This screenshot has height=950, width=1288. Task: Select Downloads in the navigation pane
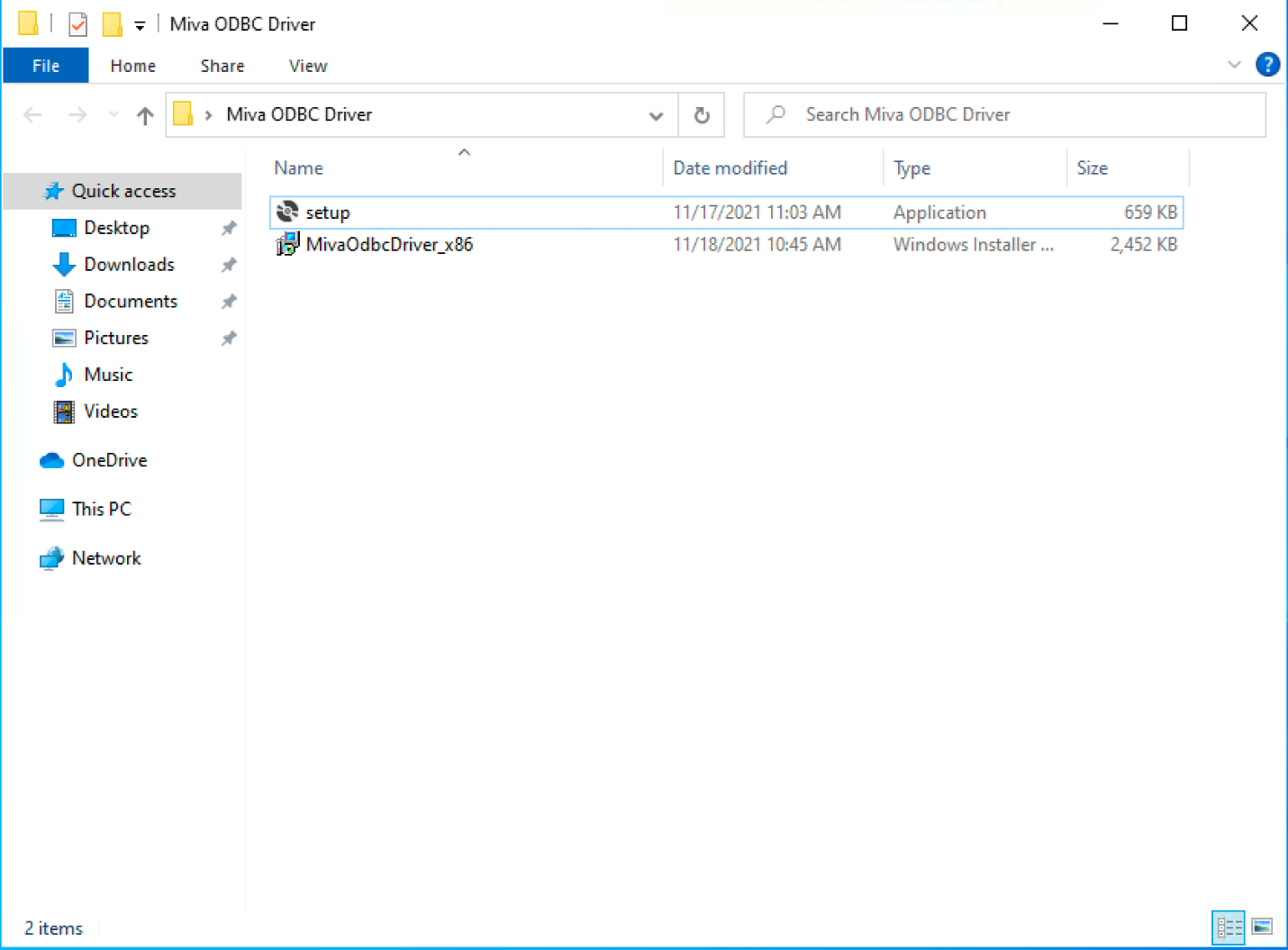coord(129,265)
